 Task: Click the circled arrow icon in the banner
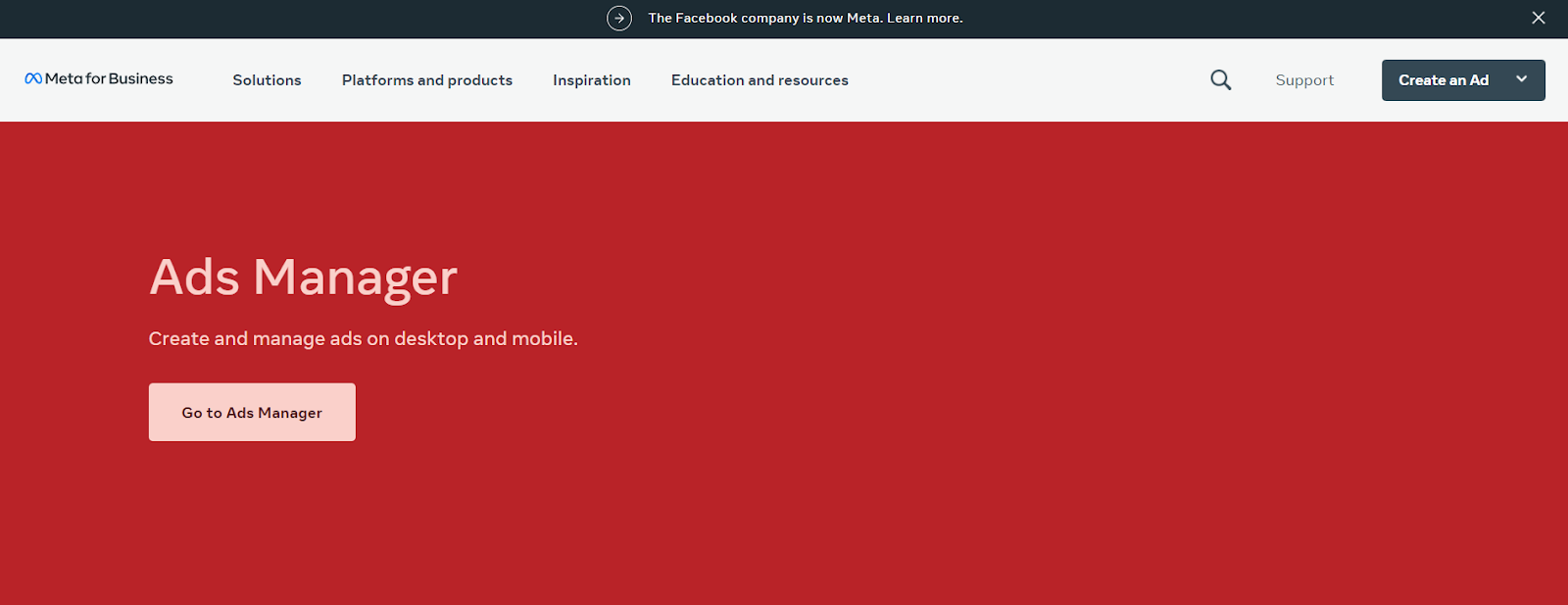pos(619,18)
